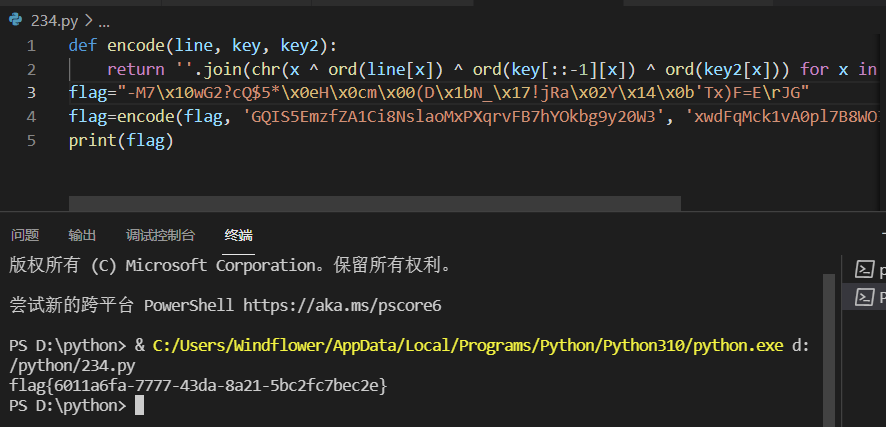Click the return keyword on line 2
Image resolution: width=886 pixels, height=427 pixels.
pyautogui.click(x=136, y=69)
